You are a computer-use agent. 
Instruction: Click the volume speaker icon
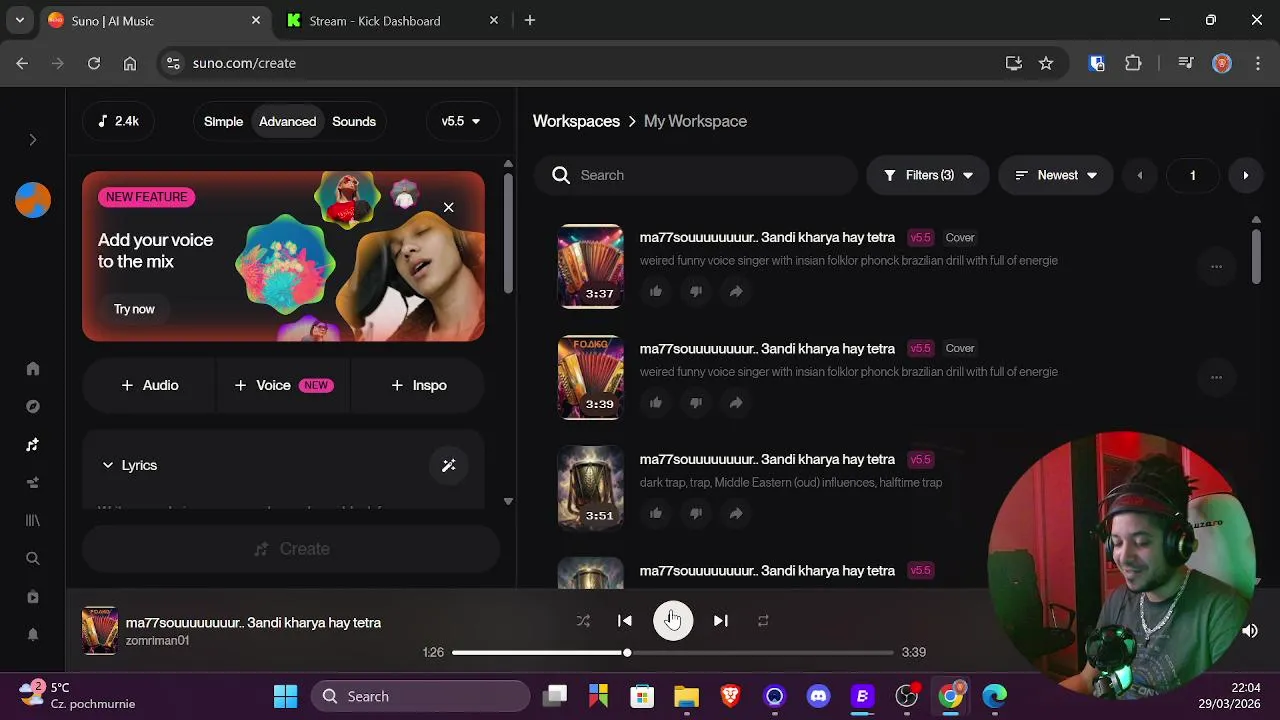[1249, 631]
